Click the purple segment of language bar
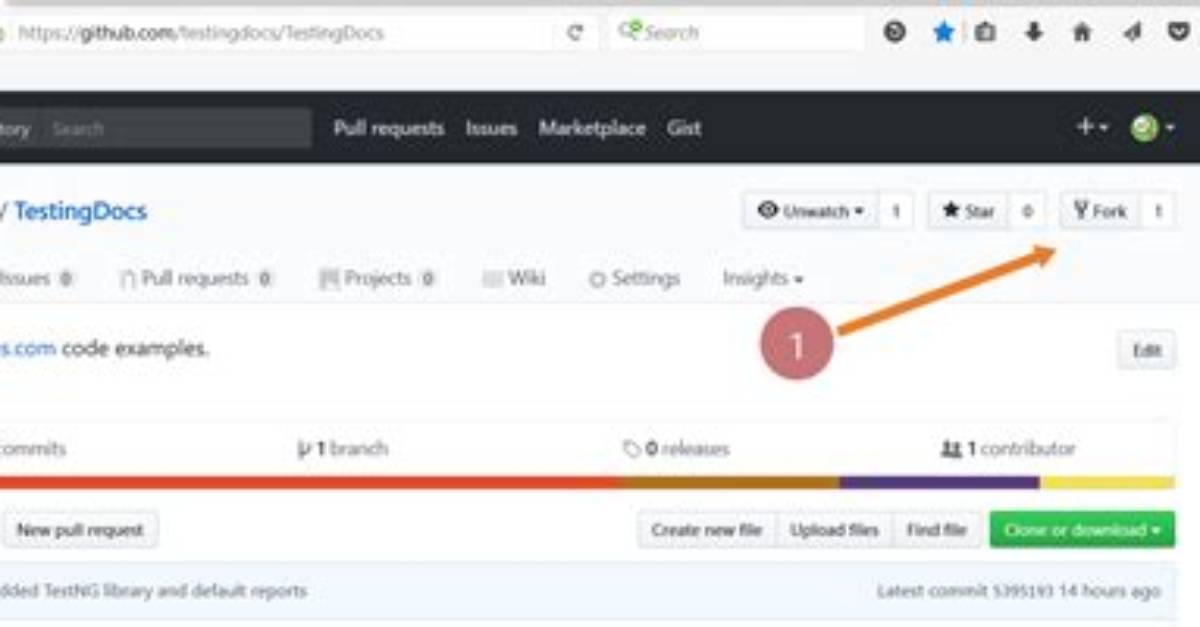1200x627 pixels. pyautogui.click(x=940, y=483)
